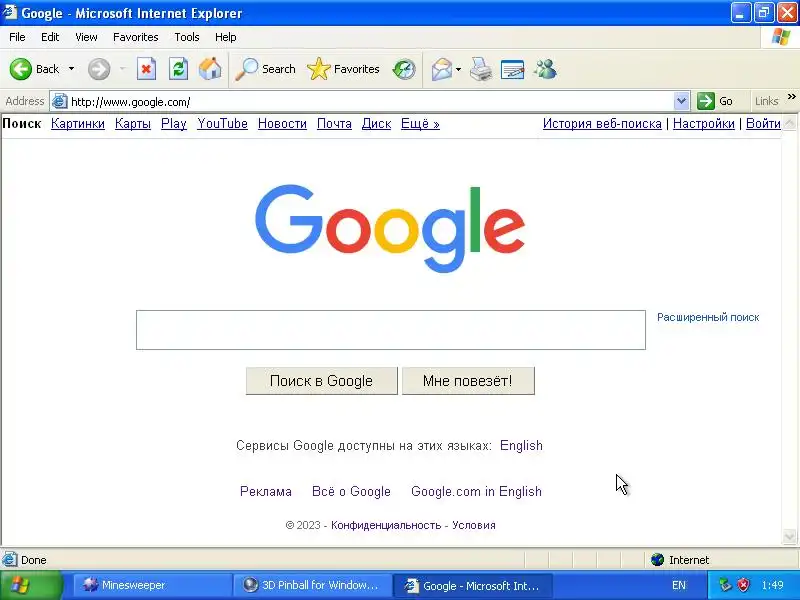Open the Настройки link
The image size is (800, 600).
[x=704, y=123]
